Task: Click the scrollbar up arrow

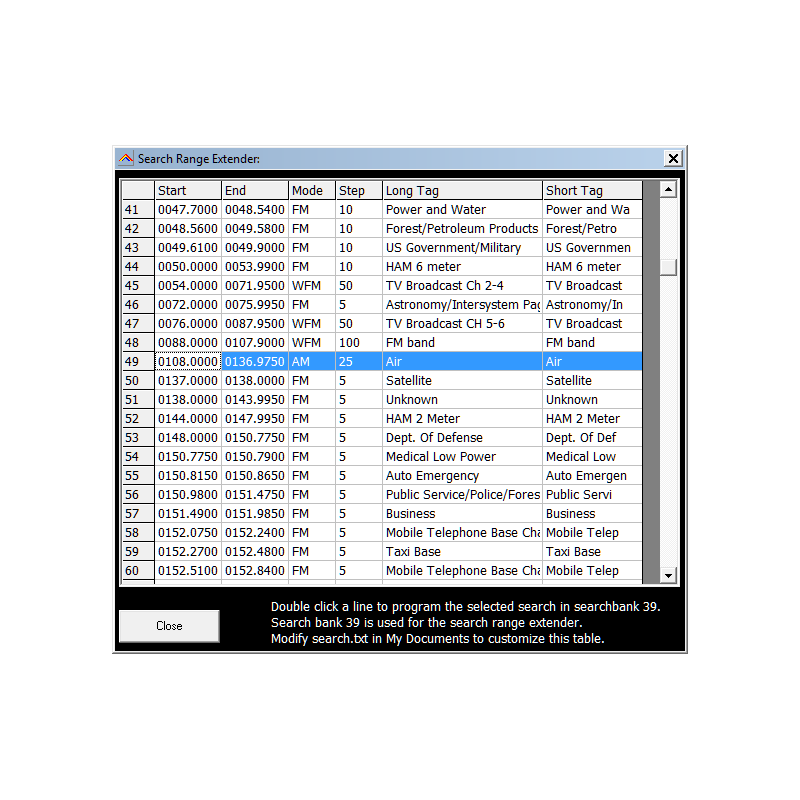Action: 667,187
